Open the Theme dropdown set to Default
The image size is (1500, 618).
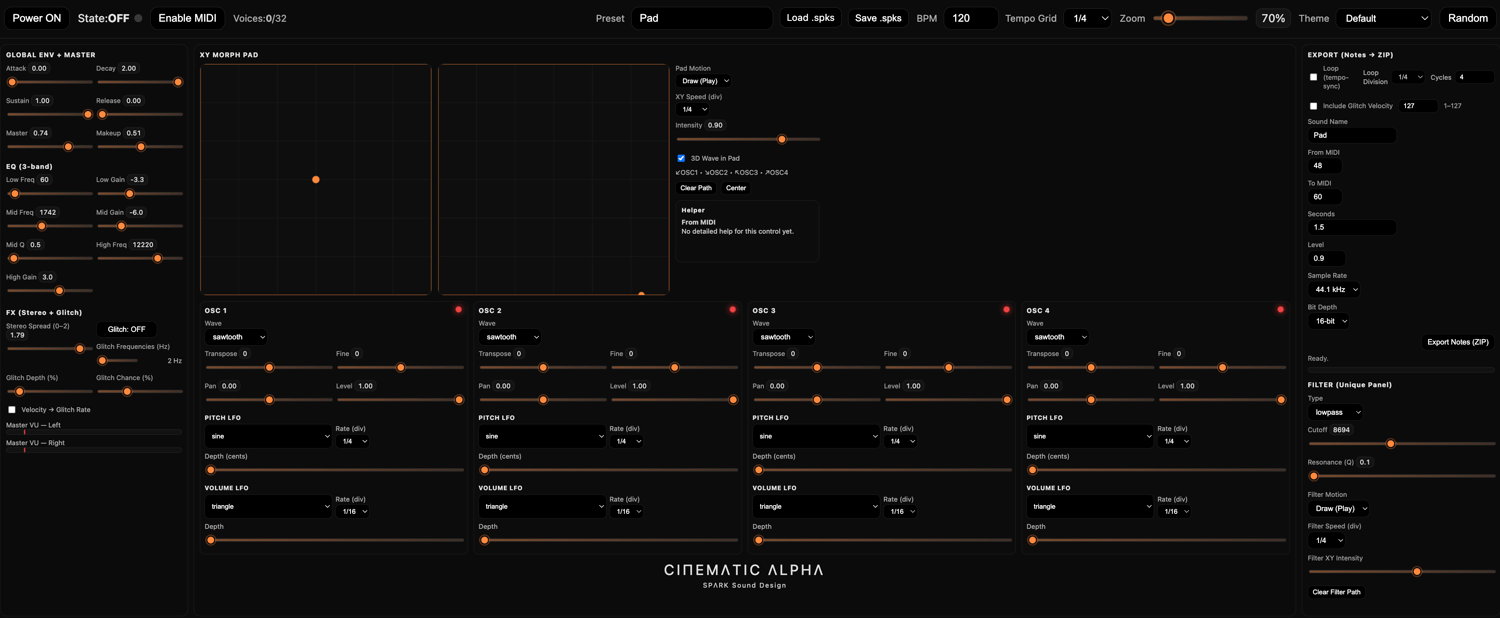(x=1384, y=18)
